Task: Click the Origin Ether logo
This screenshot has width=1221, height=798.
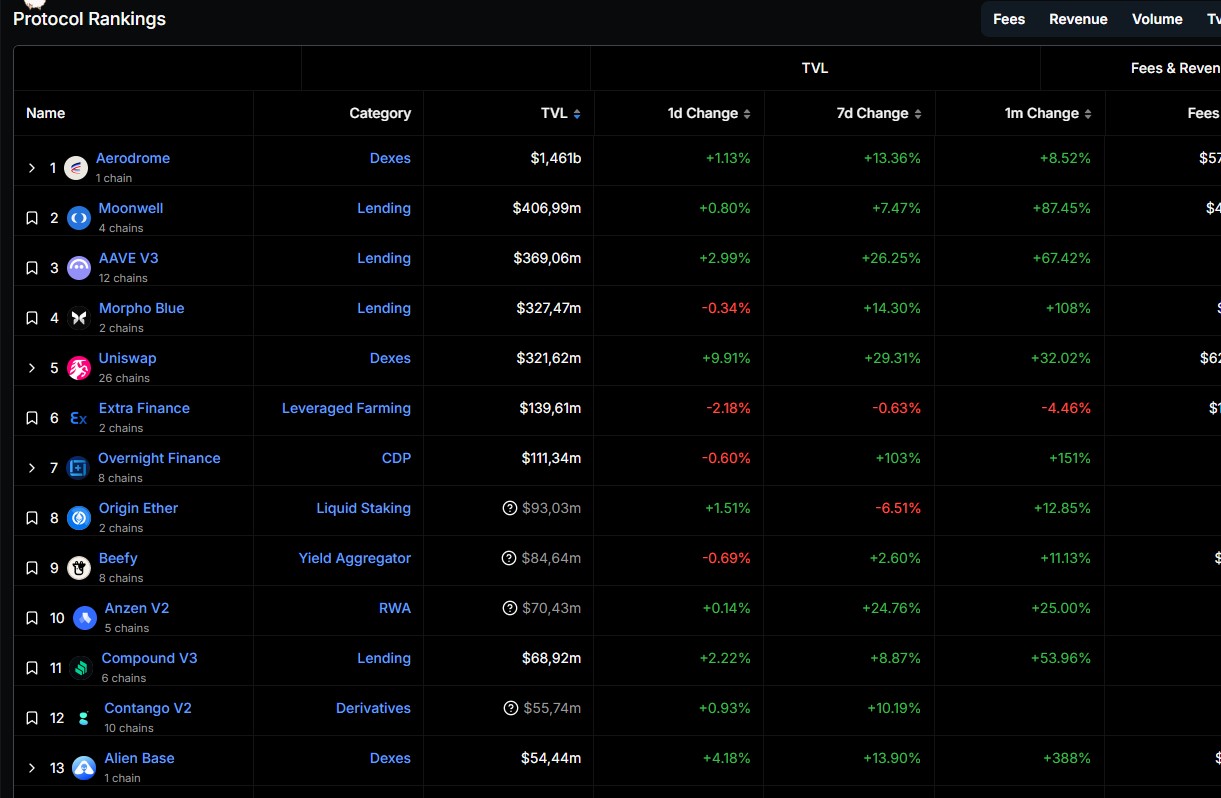Action: pyautogui.click(x=79, y=518)
